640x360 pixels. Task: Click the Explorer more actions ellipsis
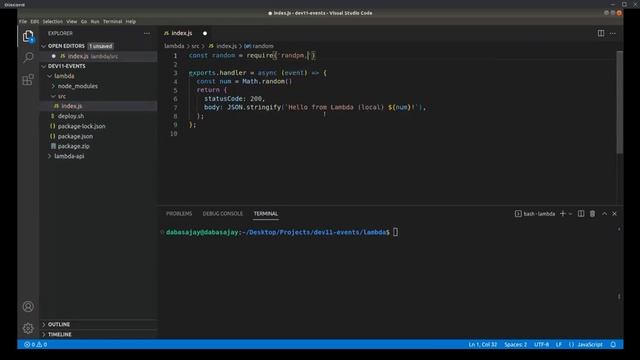(x=147, y=33)
